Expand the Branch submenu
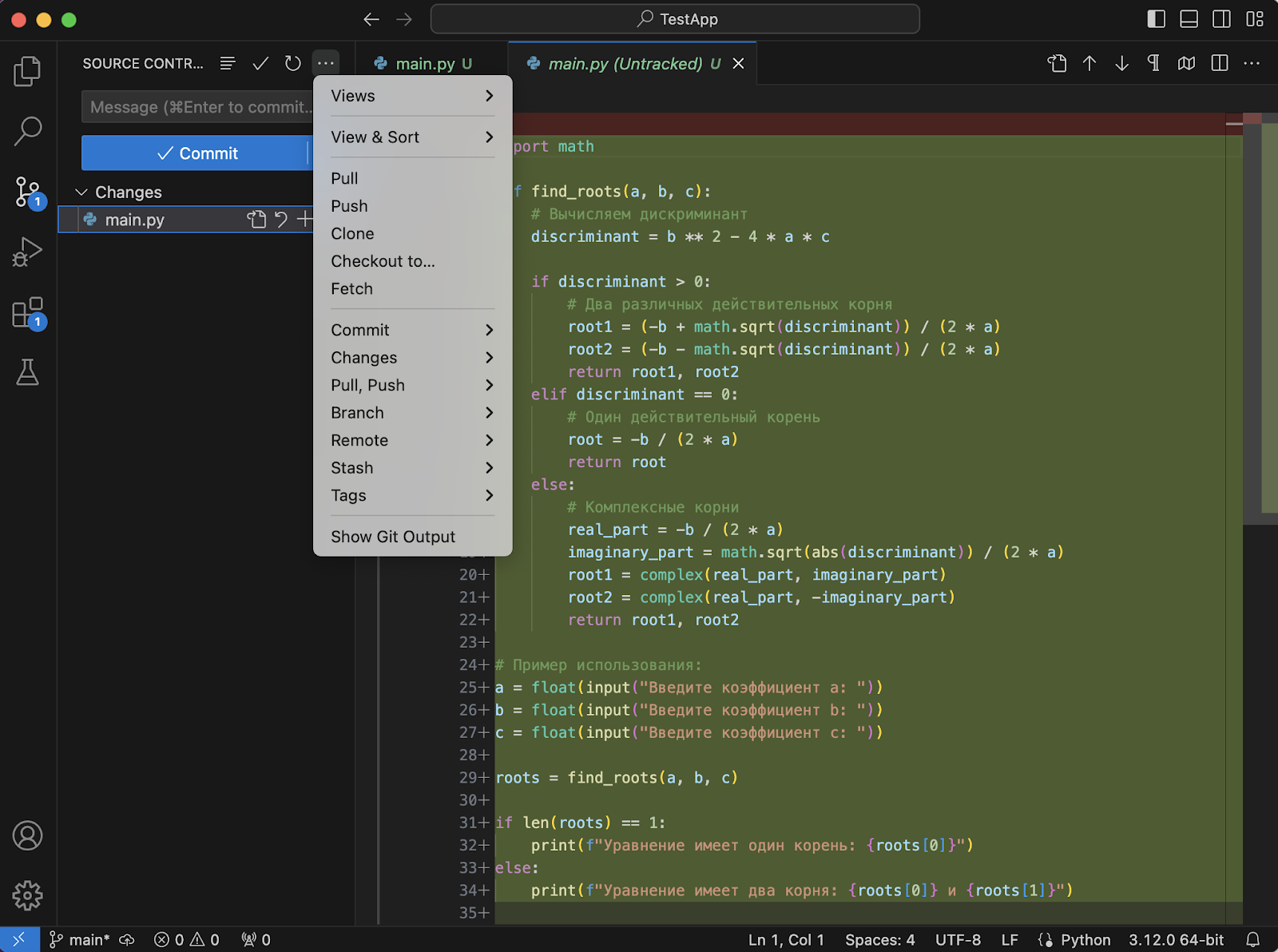 pyautogui.click(x=412, y=413)
